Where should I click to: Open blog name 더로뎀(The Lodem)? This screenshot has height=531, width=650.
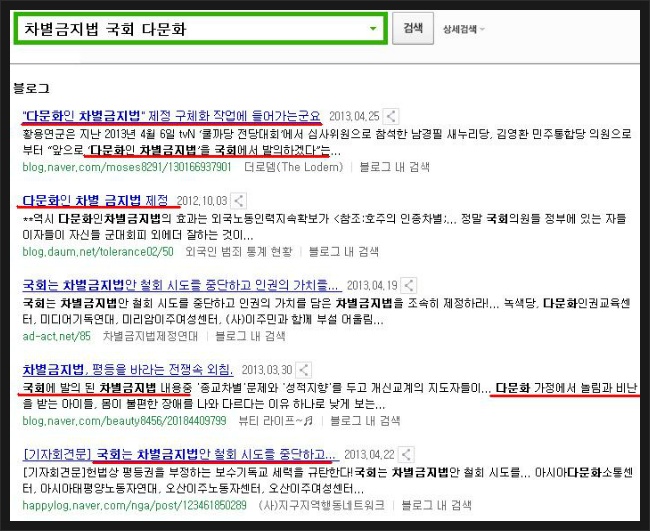293,167
